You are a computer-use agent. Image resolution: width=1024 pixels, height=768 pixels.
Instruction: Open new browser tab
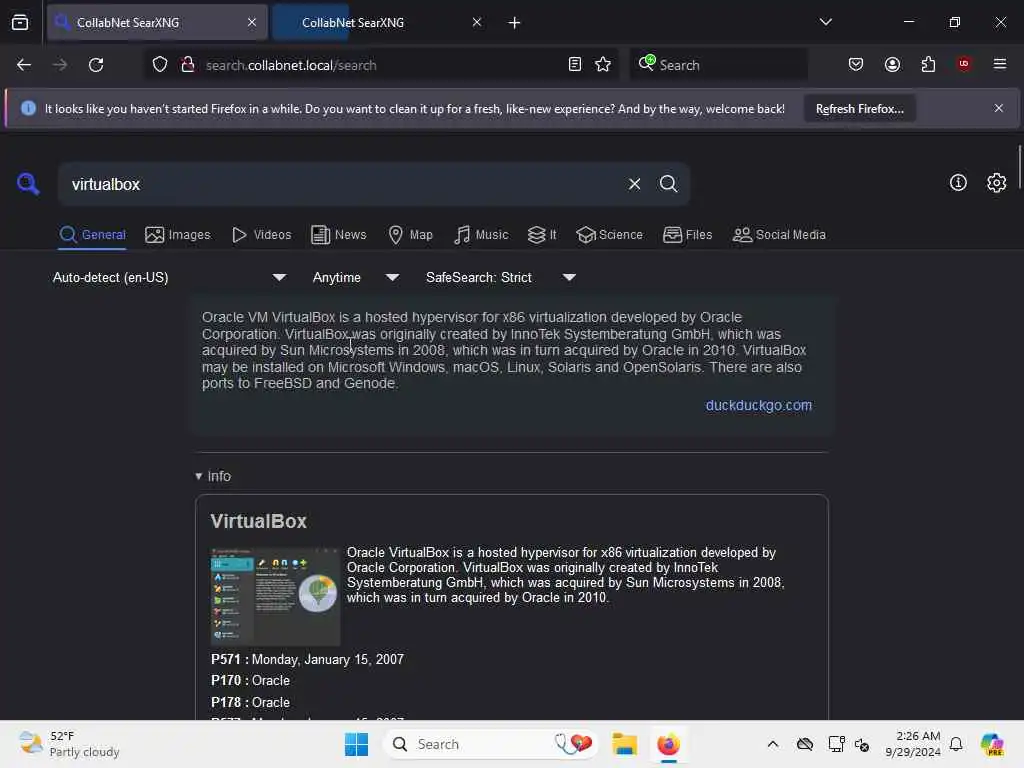pos(515,23)
